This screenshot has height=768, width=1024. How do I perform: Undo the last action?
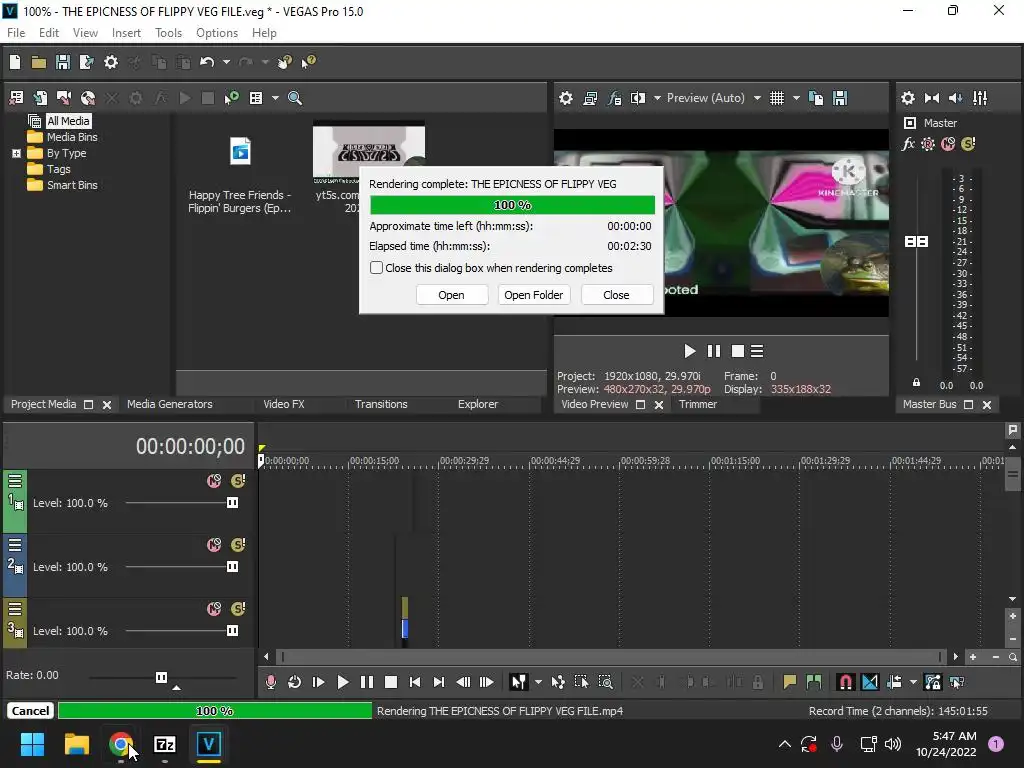[207, 62]
